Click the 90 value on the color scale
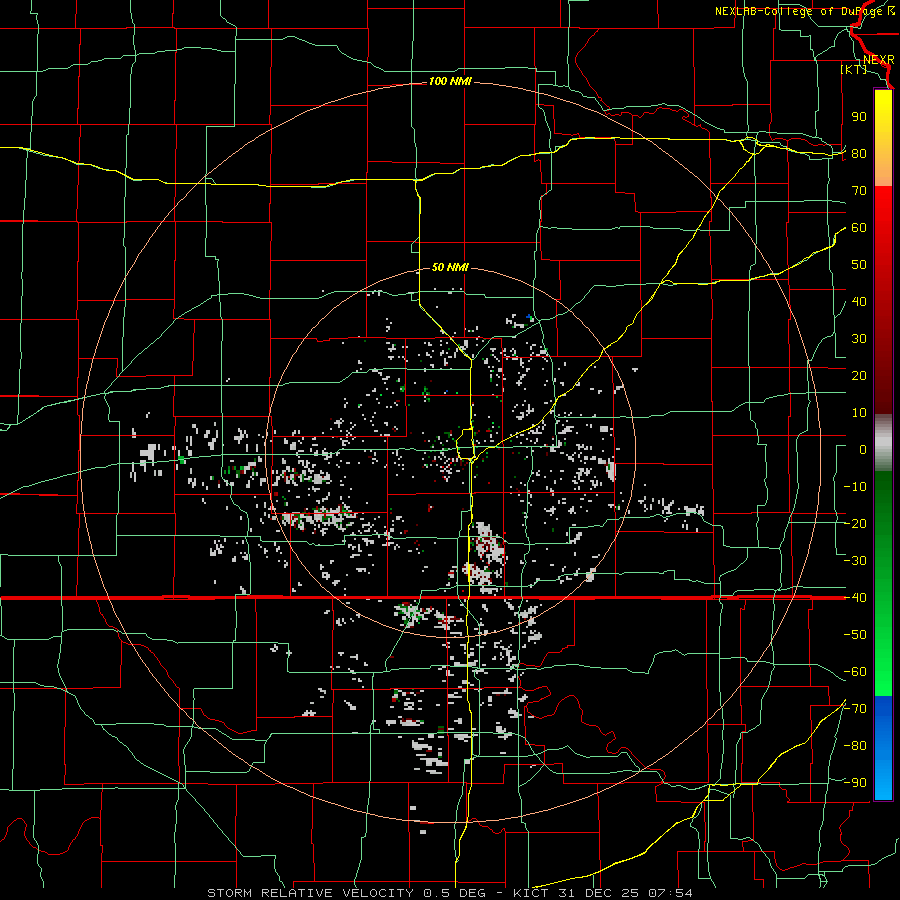 859,117
